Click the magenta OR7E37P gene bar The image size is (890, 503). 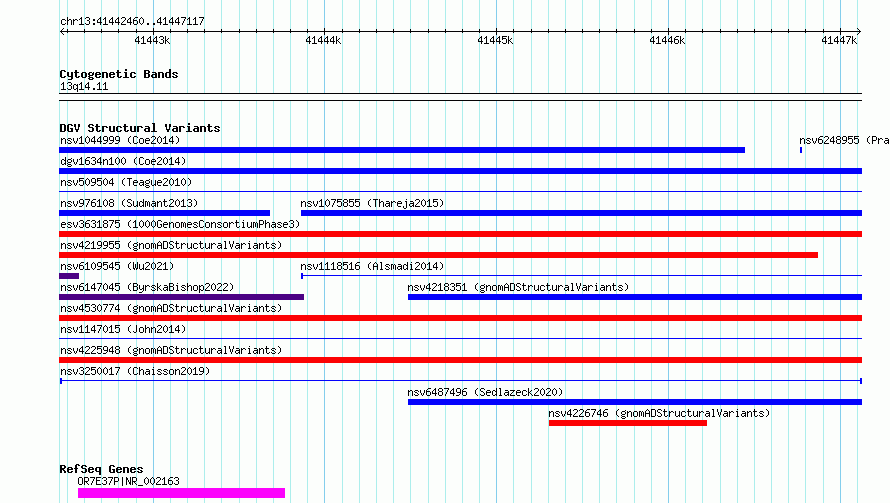point(181,493)
